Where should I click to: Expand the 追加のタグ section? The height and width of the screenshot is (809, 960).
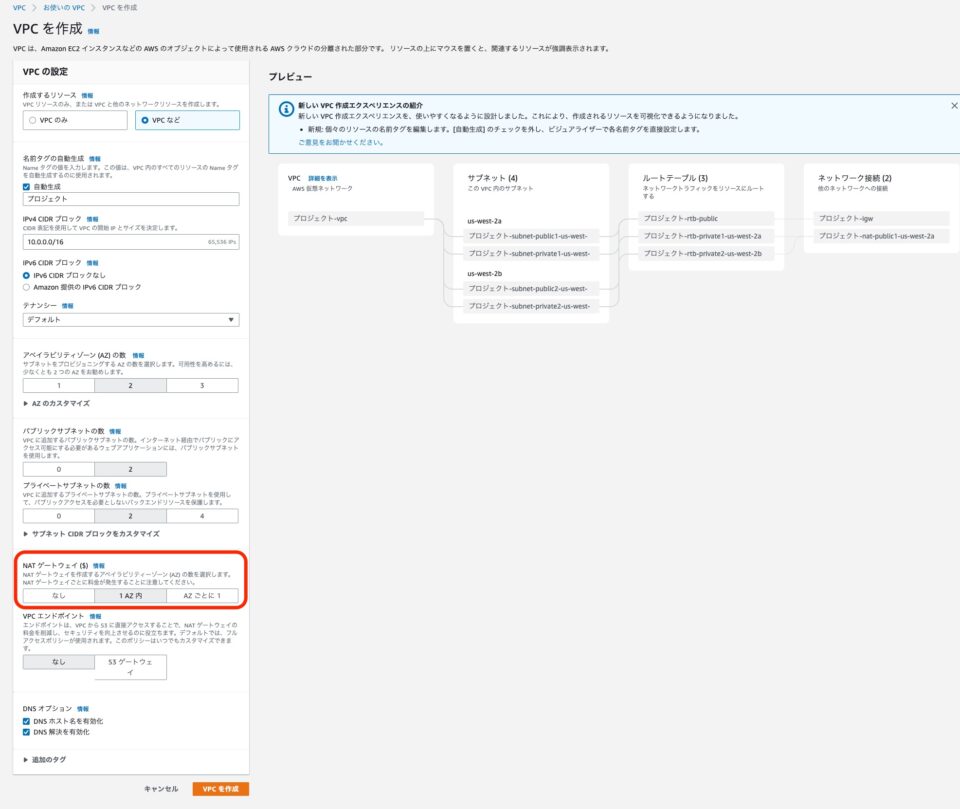click(46, 758)
